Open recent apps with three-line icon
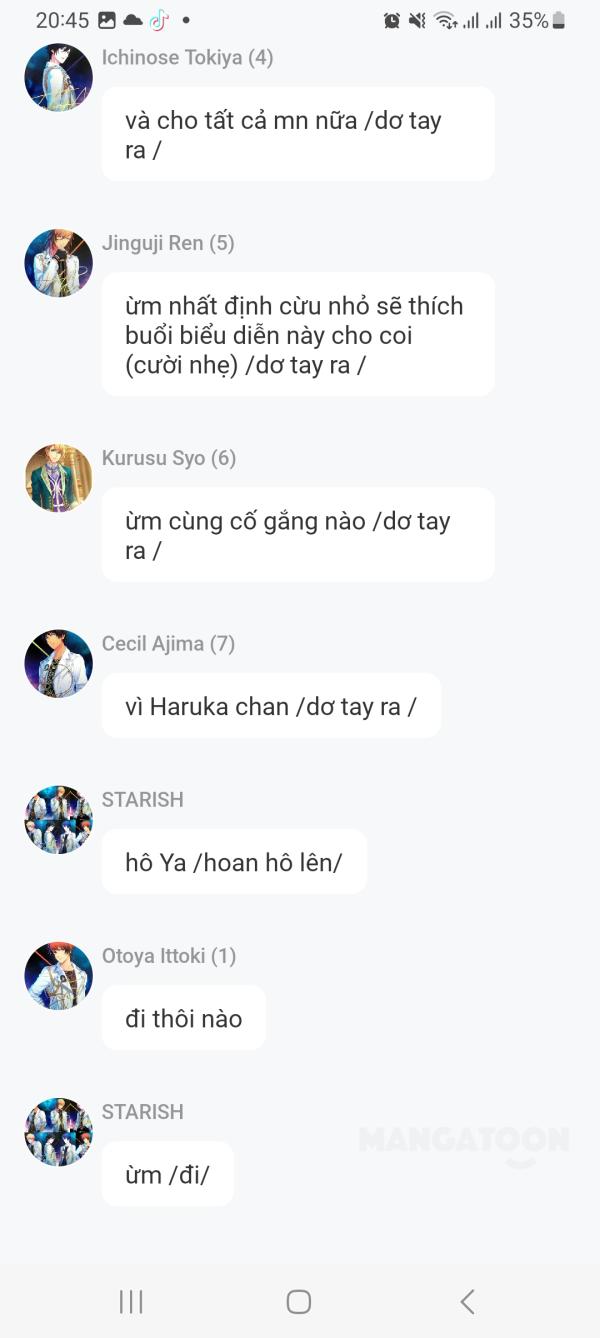 pyautogui.click(x=131, y=1301)
